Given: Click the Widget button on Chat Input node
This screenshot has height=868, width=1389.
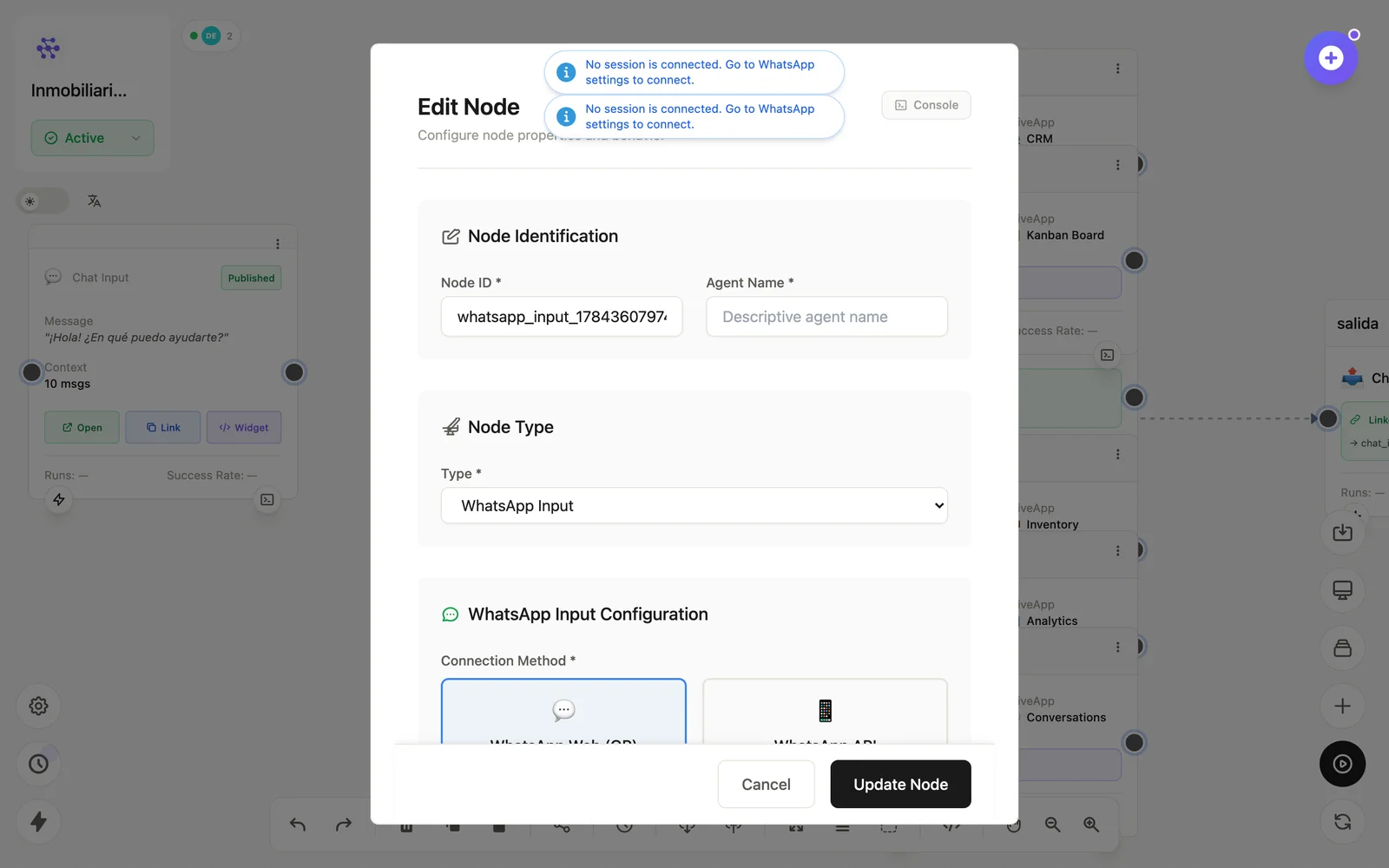Looking at the screenshot, I should tap(244, 427).
